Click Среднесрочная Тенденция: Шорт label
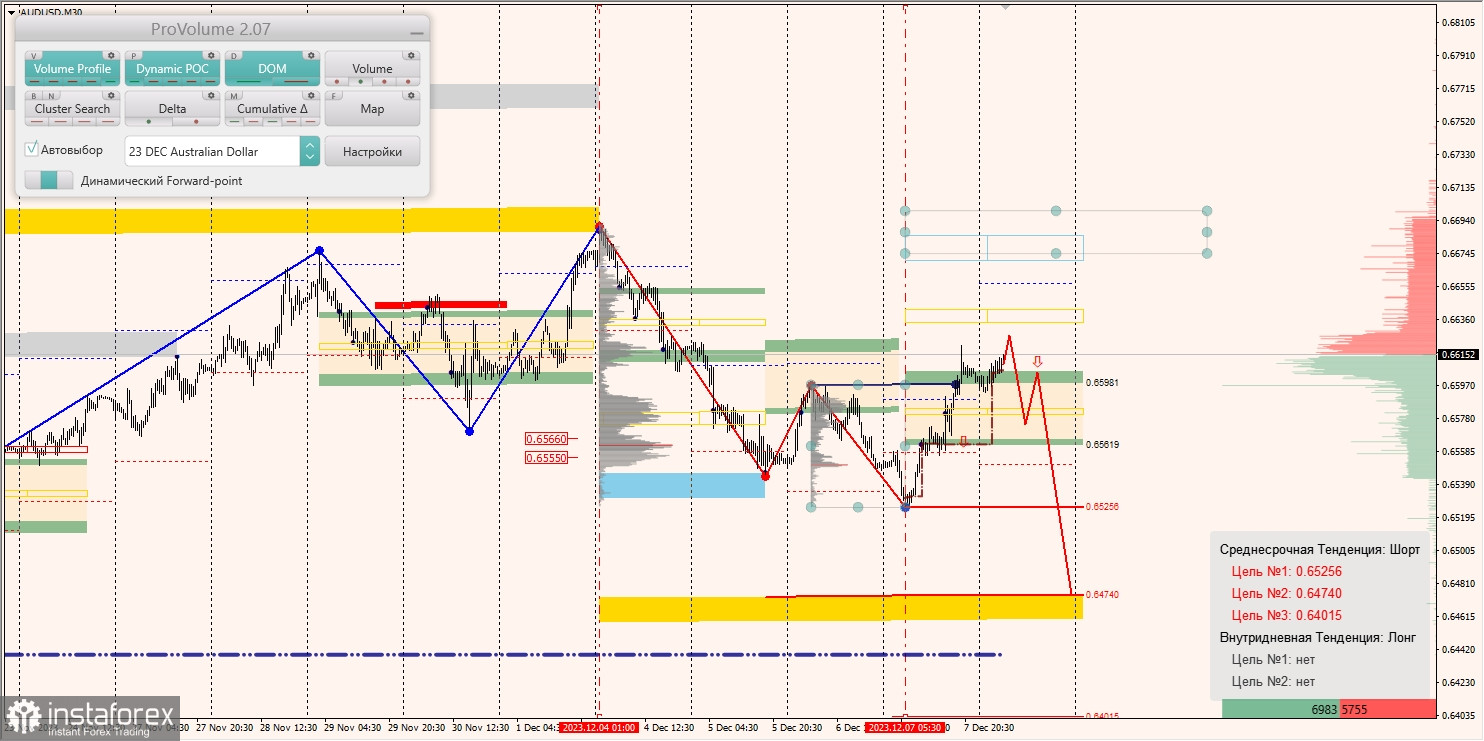Image resolution: width=1484 pixels, height=741 pixels. (1319, 549)
